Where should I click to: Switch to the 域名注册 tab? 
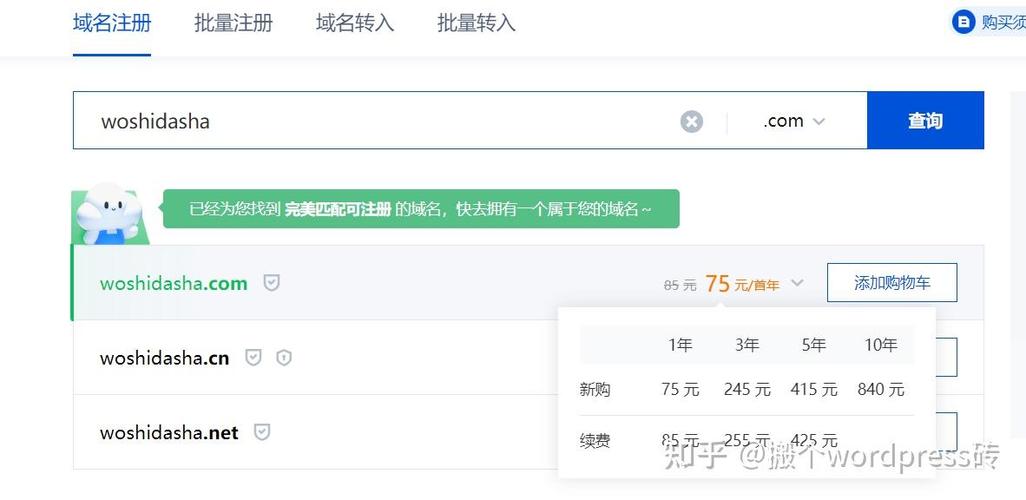click(x=112, y=23)
